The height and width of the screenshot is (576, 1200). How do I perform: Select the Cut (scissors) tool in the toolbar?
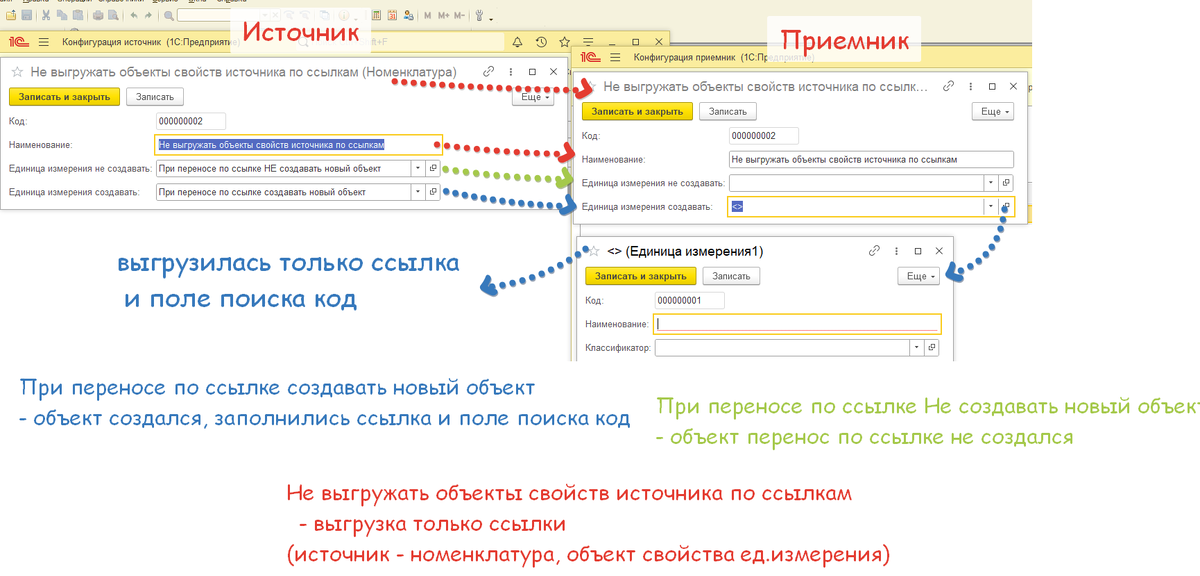click(x=46, y=15)
